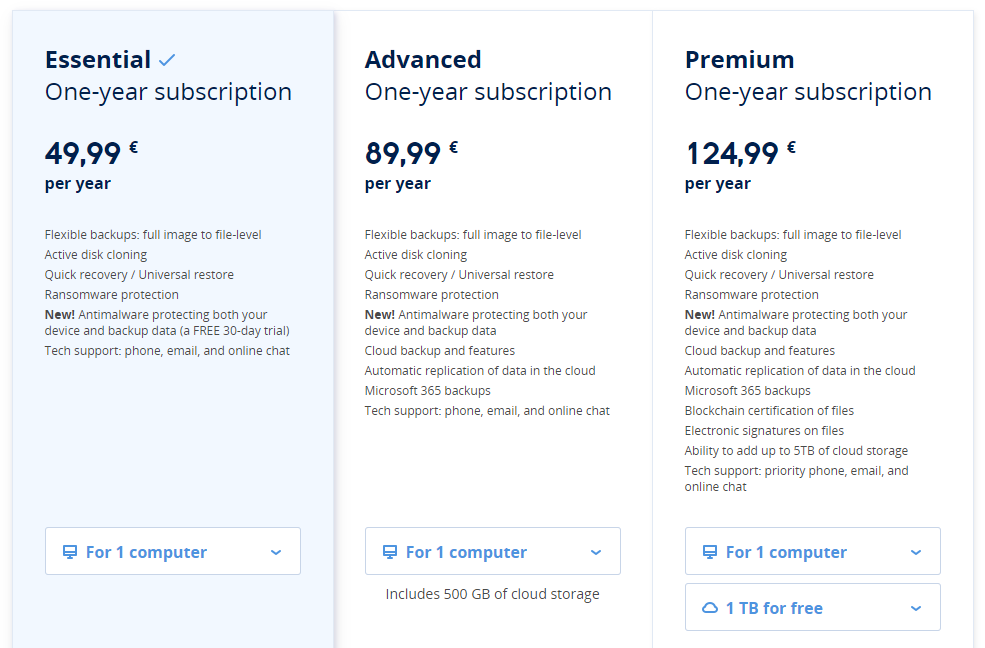Screen dimensions: 985x648
Task: Choose the 89,99 € per year price
Action: click(411, 154)
